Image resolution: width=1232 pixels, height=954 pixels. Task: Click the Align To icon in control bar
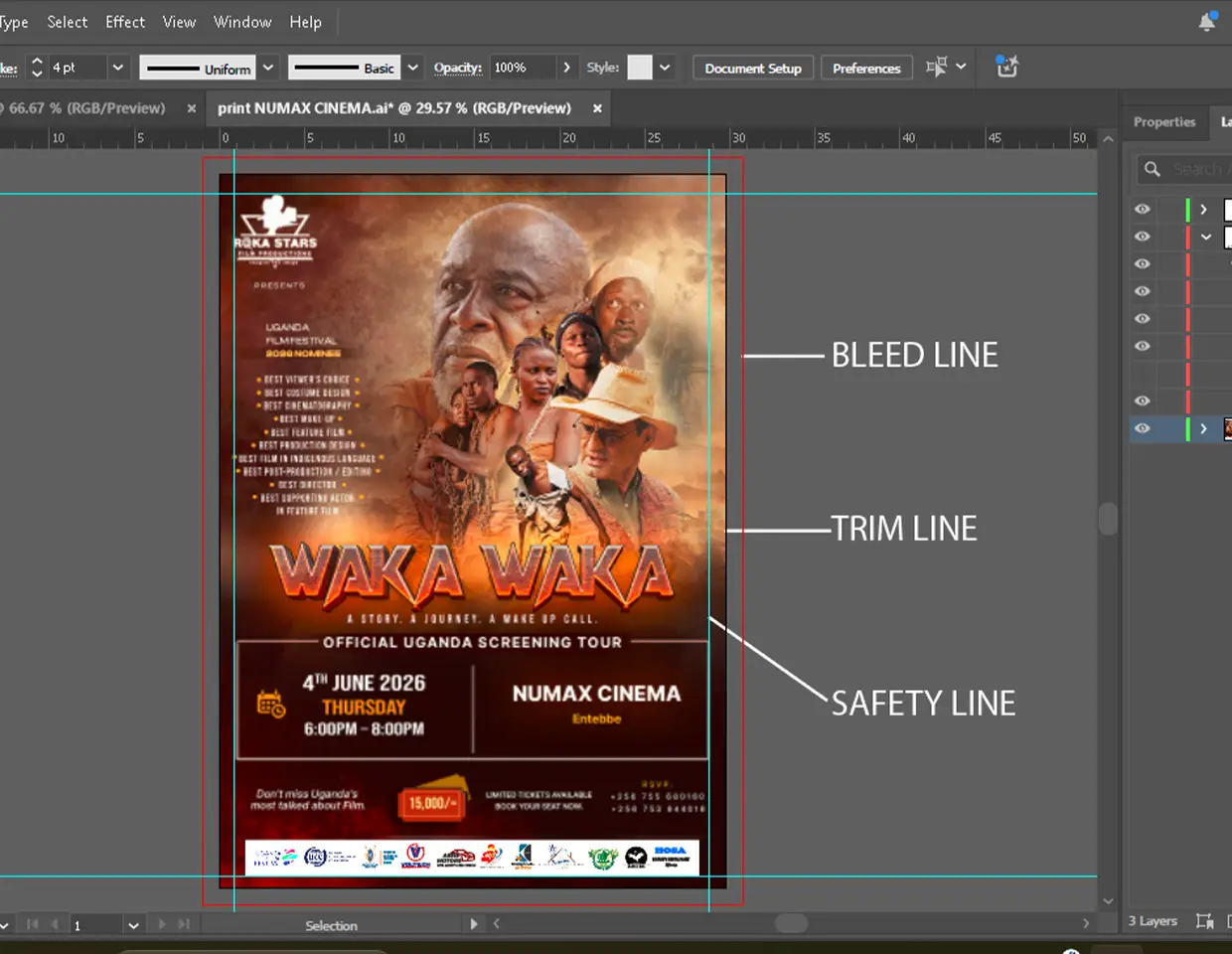tap(936, 67)
